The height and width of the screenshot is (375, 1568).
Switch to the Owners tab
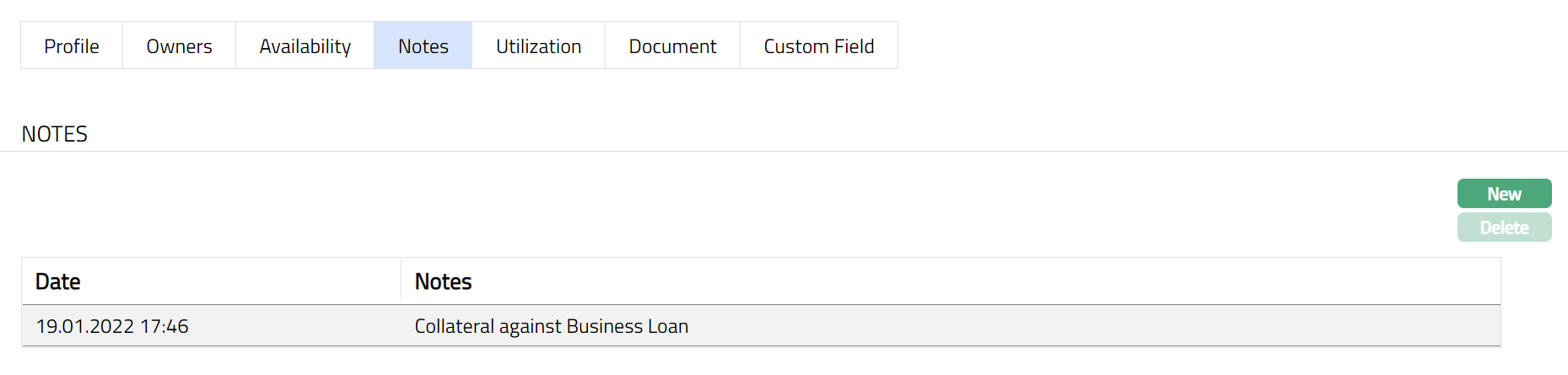[x=179, y=46]
